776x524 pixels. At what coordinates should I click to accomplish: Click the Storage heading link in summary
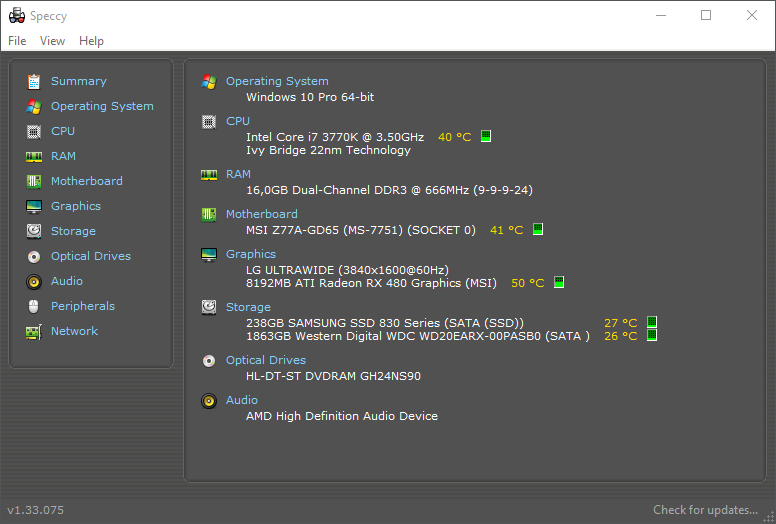pos(248,307)
